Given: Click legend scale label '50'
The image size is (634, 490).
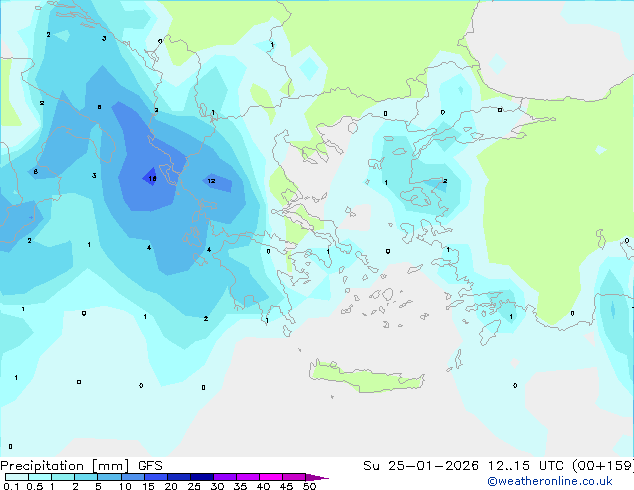Looking at the screenshot, I should 309,486.
